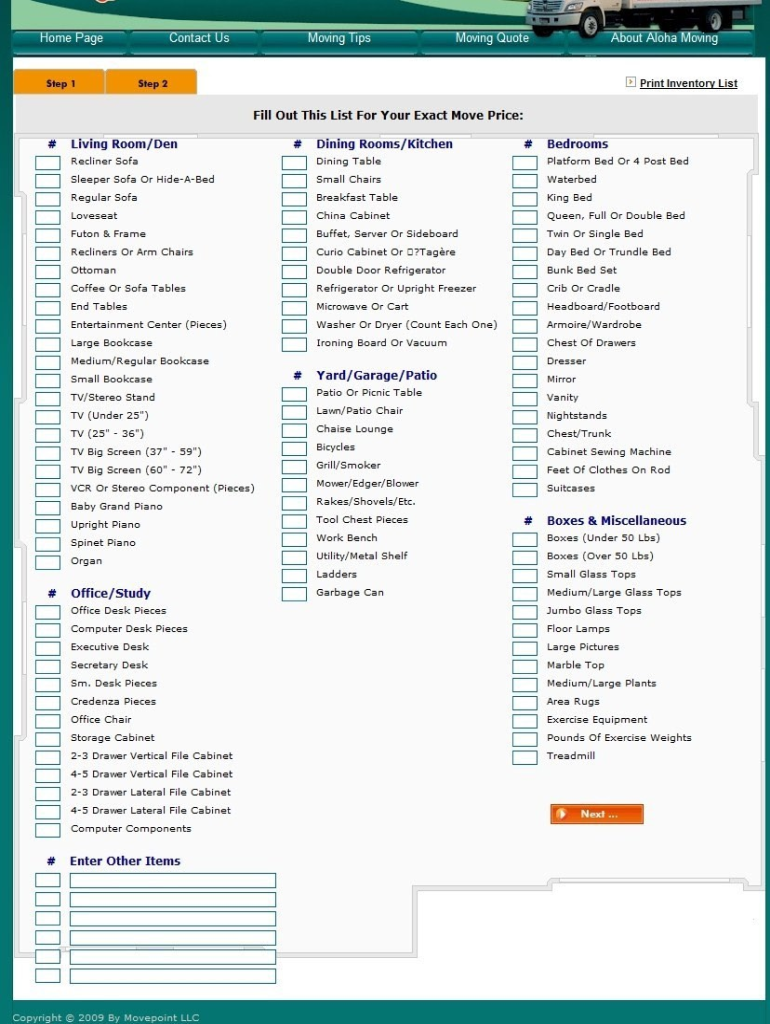Screen dimensions: 770x1024
Task: Open About Aloha Moving in the navigation
Action: tap(664, 39)
